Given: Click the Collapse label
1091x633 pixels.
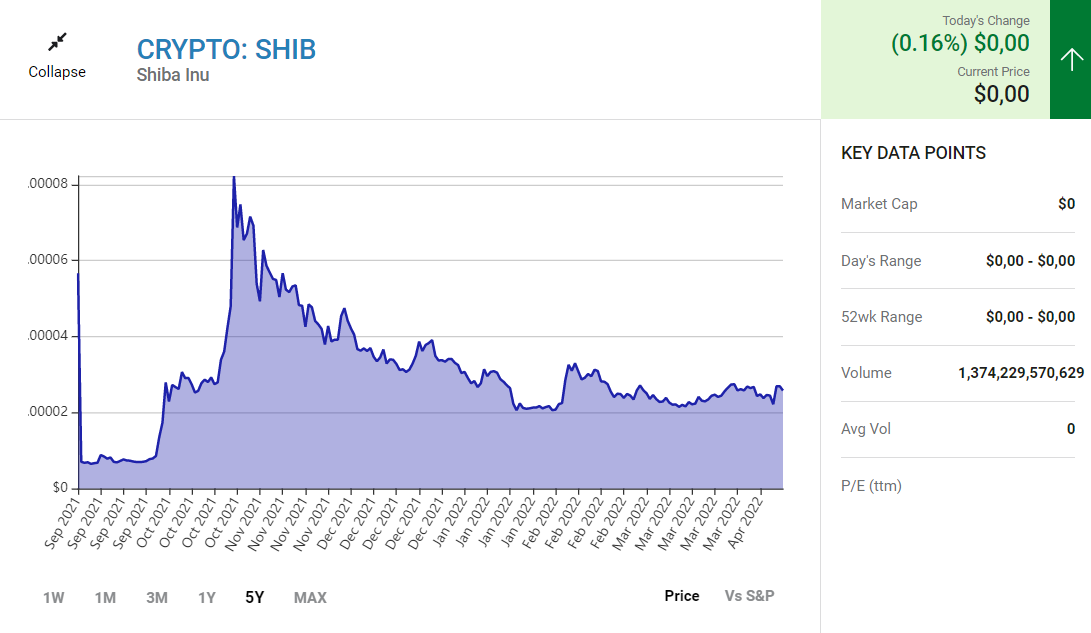Looking at the screenshot, I should pos(57,72).
